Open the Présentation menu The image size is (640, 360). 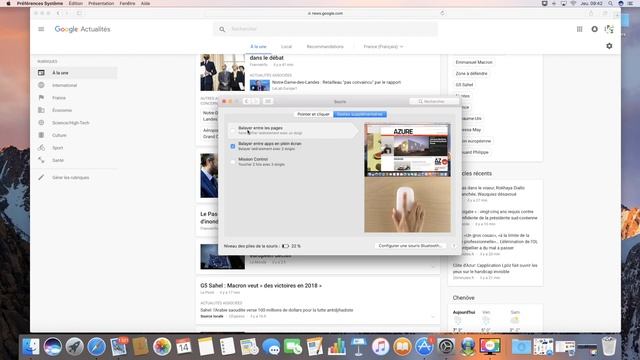[x=101, y=3]
